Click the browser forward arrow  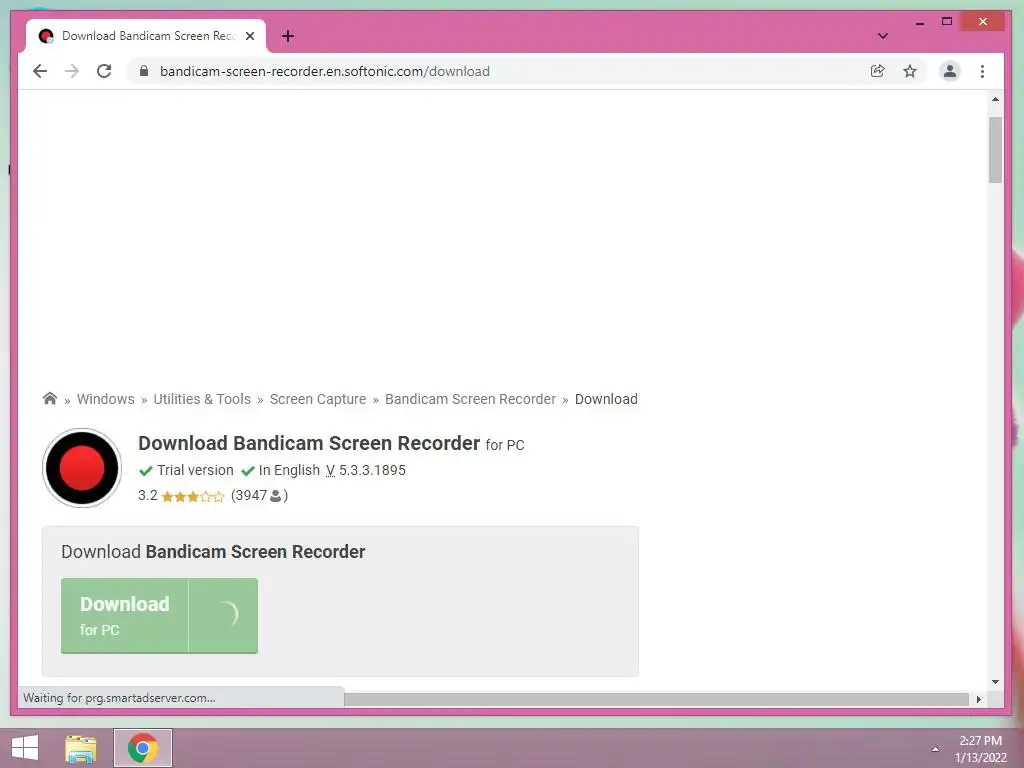(x=72, y=71)
